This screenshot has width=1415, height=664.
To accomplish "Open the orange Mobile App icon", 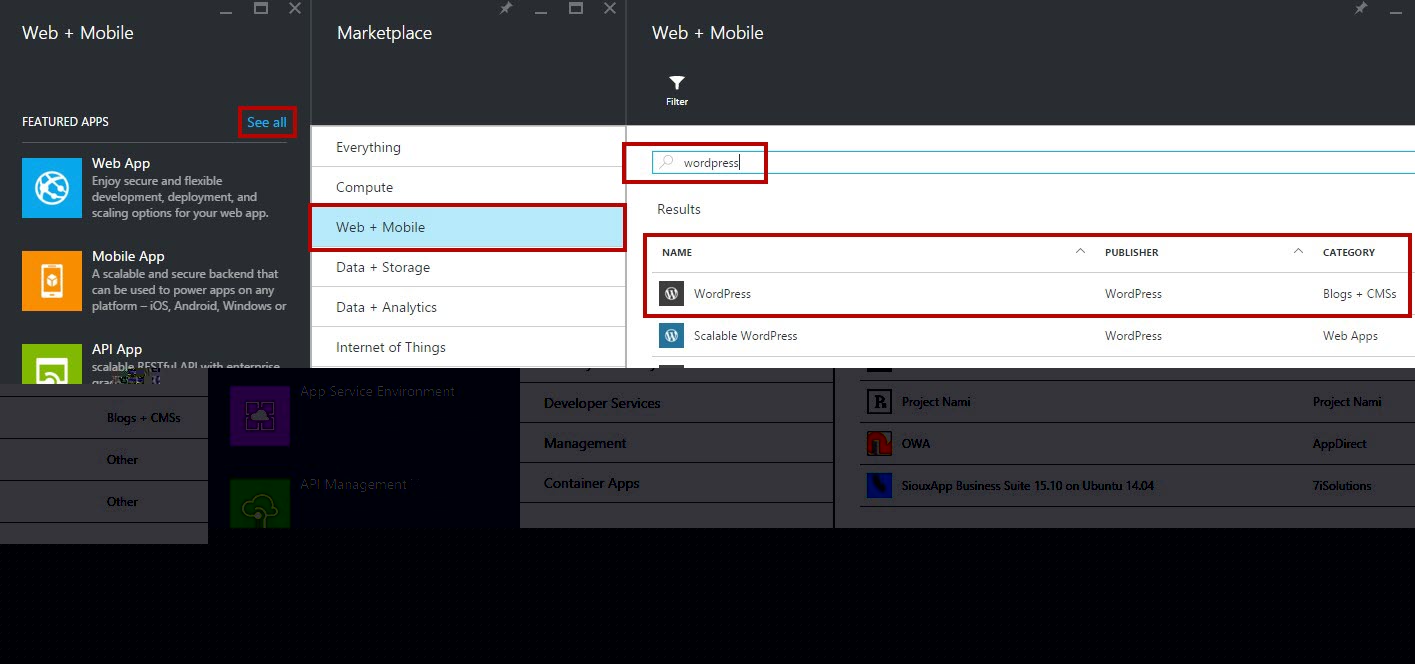I will 52,281.
